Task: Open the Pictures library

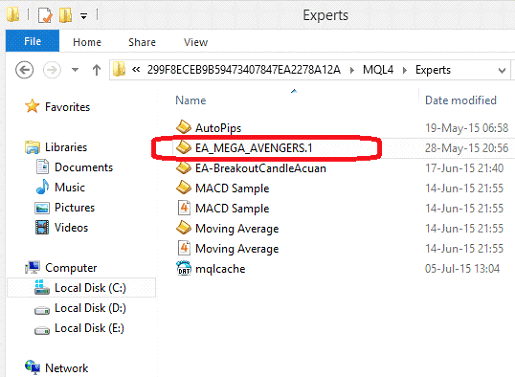Action: (75, 208)
